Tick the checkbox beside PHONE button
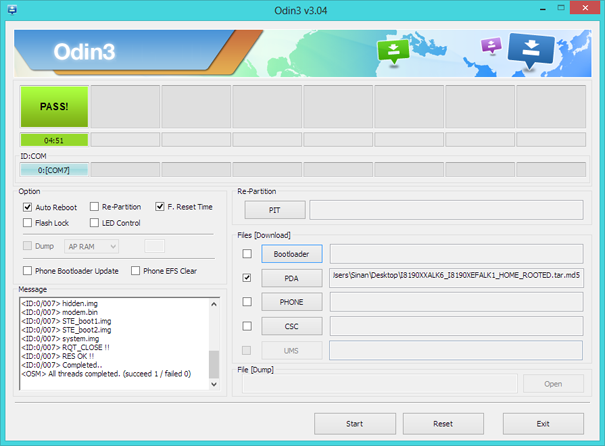This screenshot has height=446, width=605. tap(247, 301)
